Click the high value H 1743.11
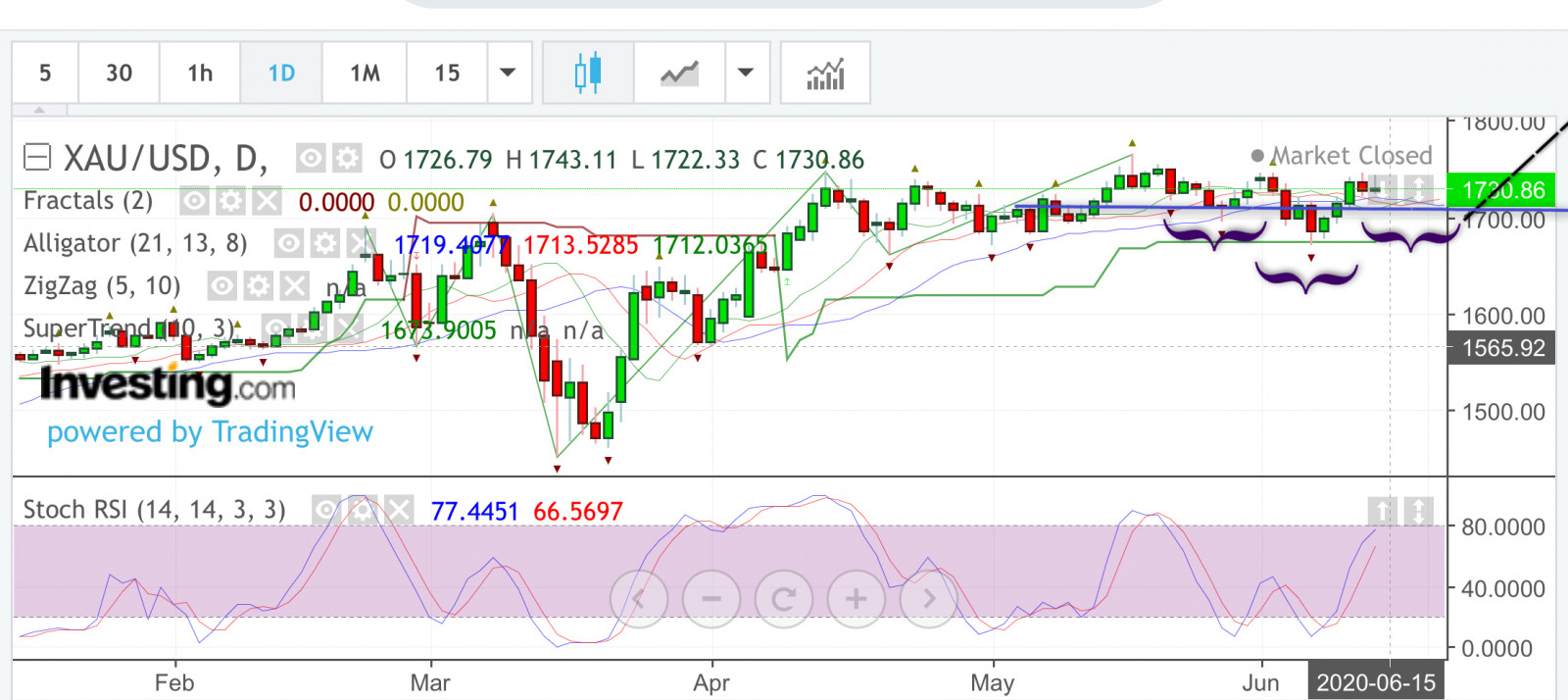This screenshot has height=700, width=1568. pyautogui.click(x=562, y=160)
